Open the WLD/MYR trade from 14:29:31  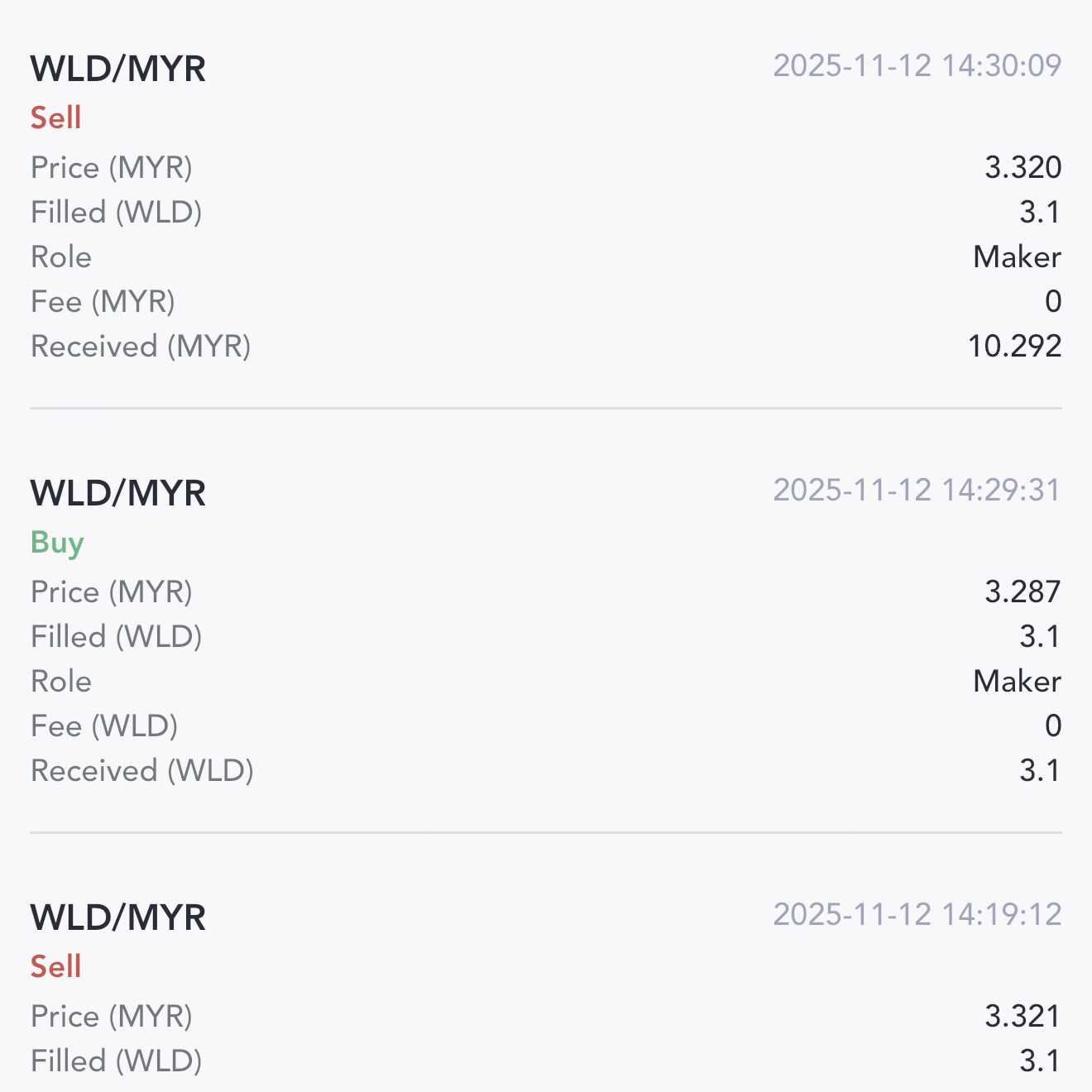118,493
